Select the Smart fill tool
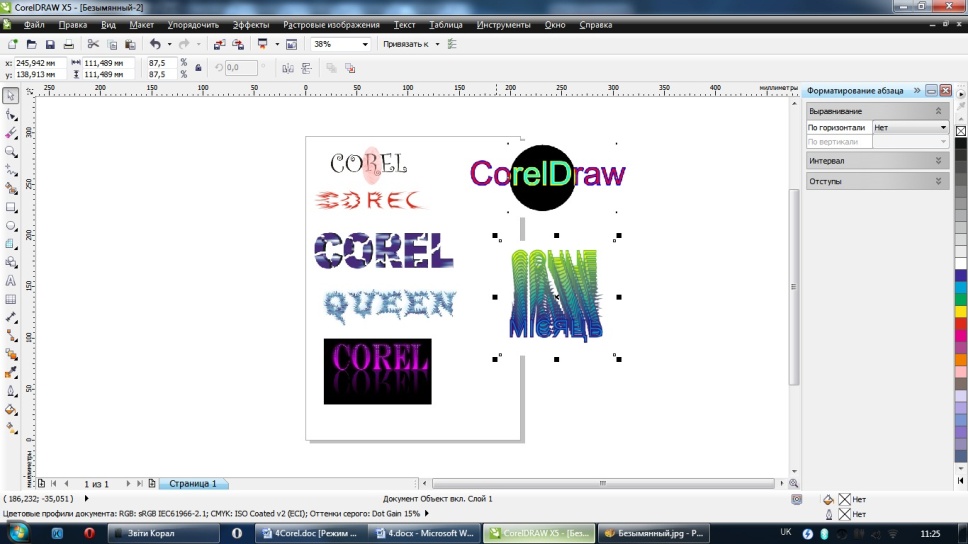This screenshot has width=968, height=544. (x=10, y=188)
